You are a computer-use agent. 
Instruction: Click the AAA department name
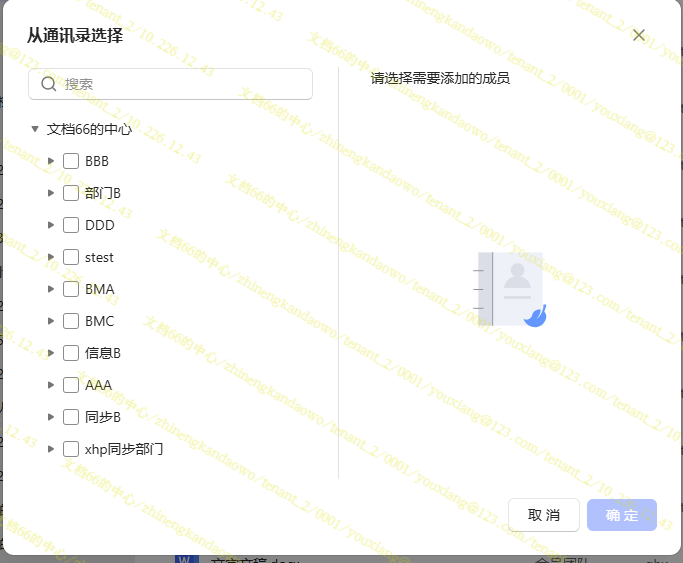click(x=98, y=385)
